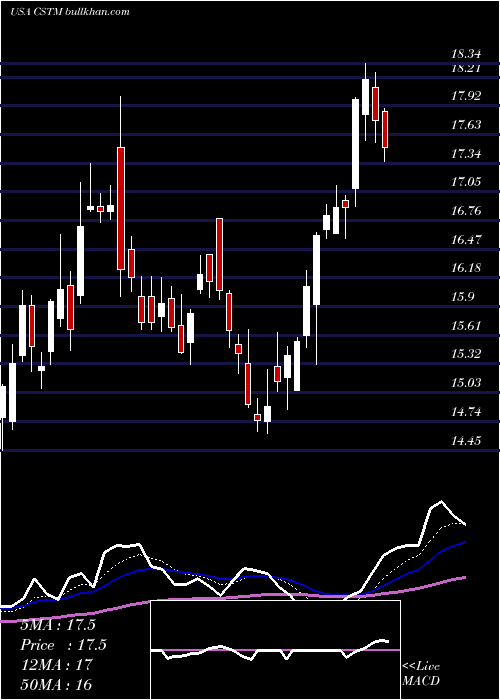Click the 17.05 price axis label
500x700 pixels.
(x=467, y=182)
